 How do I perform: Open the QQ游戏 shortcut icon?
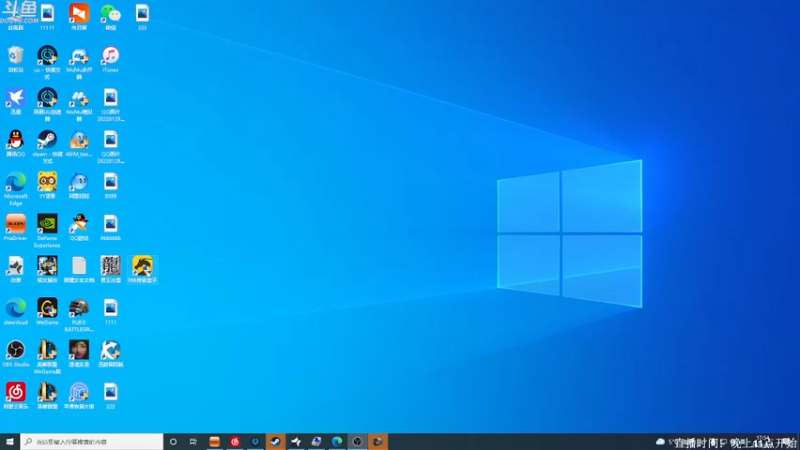(79, 223)
